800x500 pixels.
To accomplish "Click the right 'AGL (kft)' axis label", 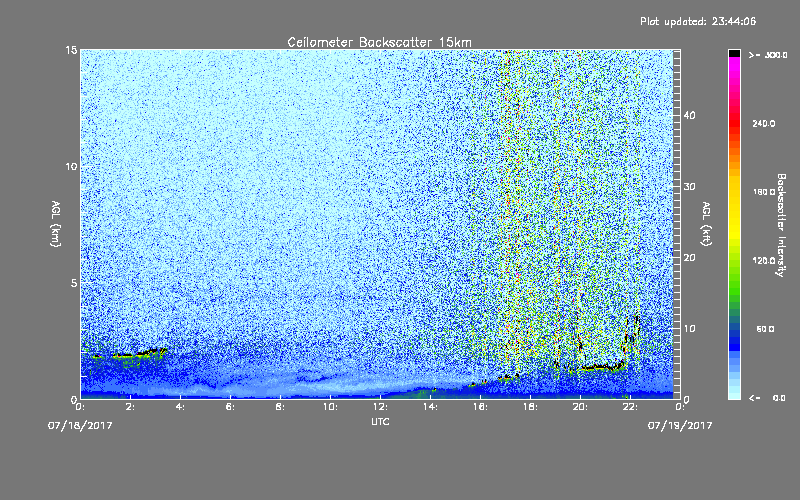I will click(707, 223).
